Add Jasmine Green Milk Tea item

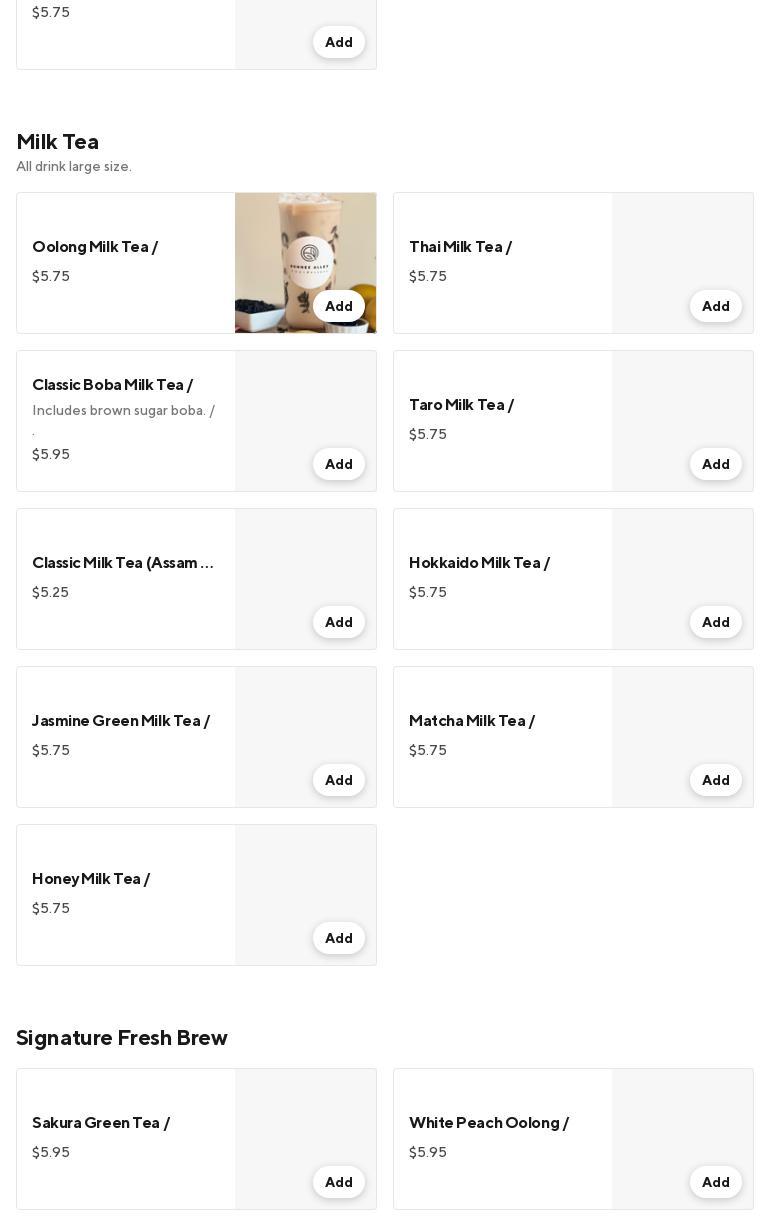tap(338, 780)
